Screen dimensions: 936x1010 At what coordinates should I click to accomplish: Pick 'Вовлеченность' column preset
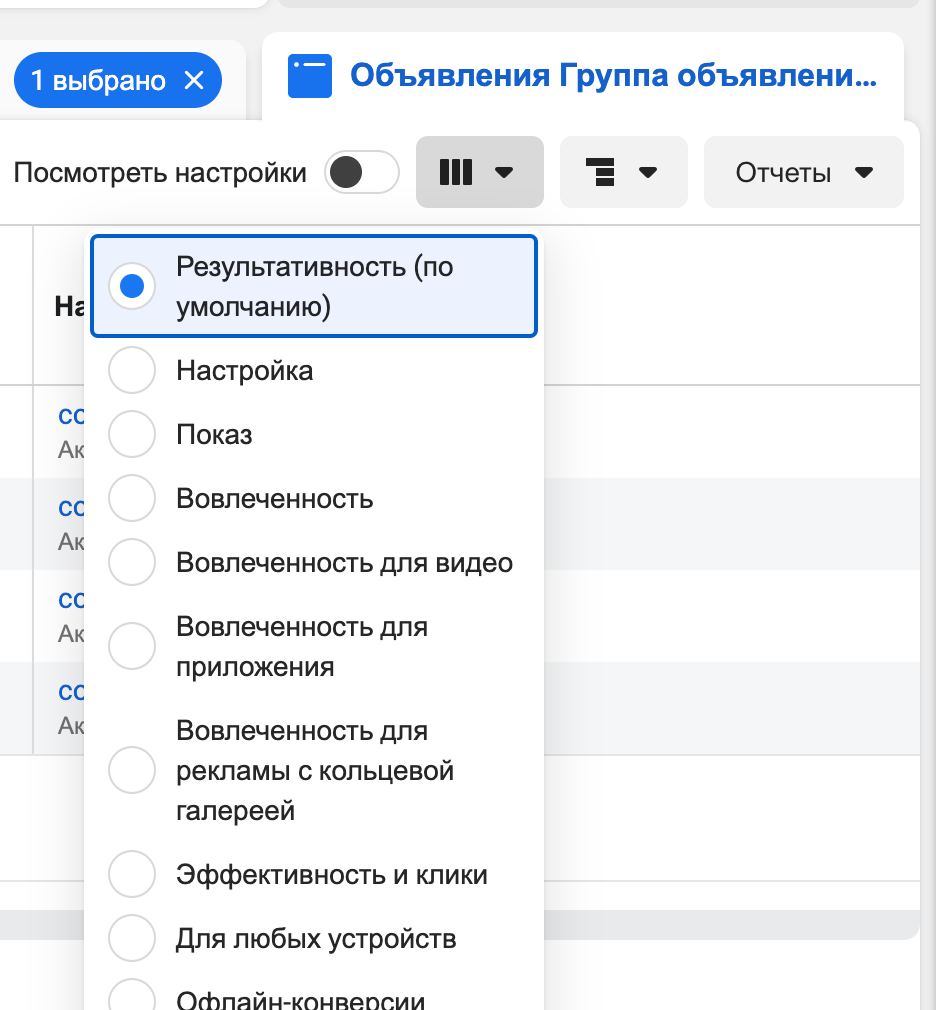point(132,499)
